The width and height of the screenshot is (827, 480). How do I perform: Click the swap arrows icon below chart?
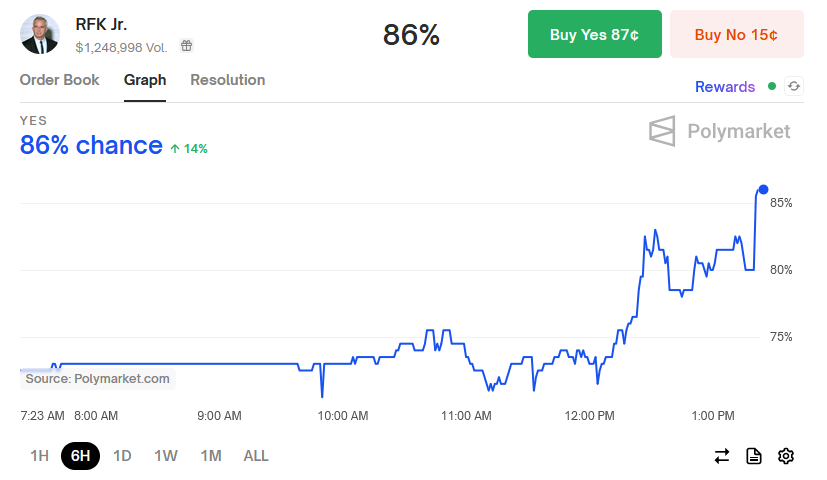722,456
